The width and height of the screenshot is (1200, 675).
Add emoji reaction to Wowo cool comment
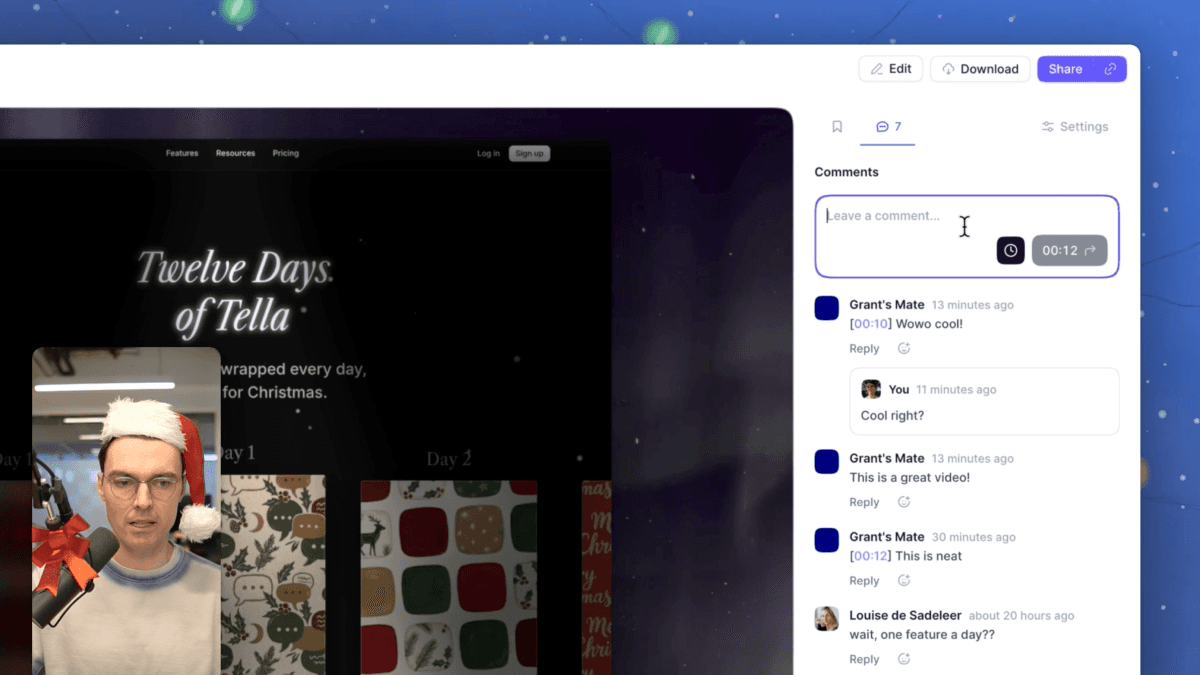tap(904, 349)
